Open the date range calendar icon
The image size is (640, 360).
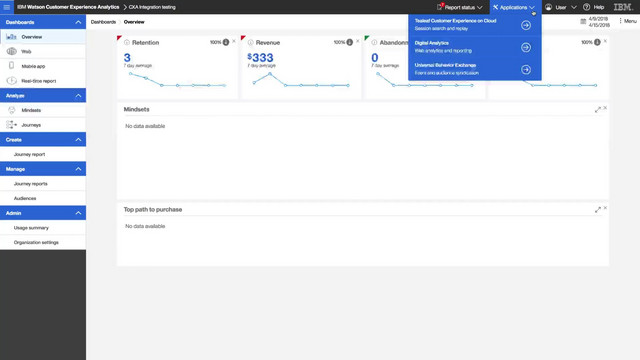583,22
